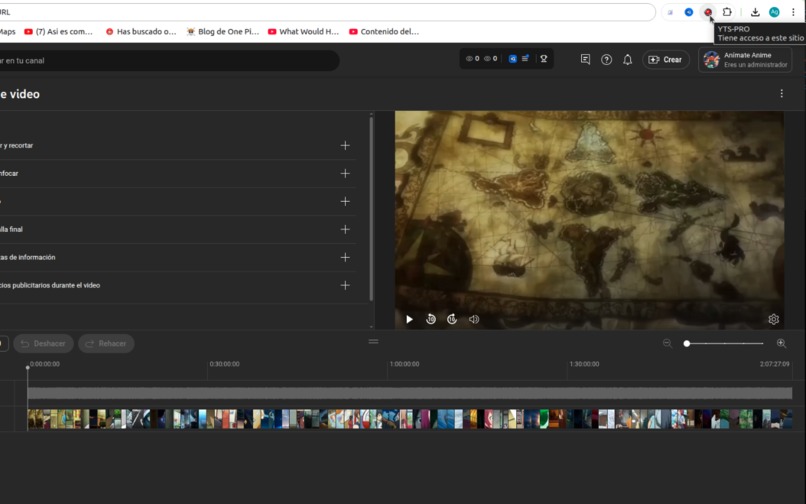The width and height of the screenshot is (806, 504).
Task: Play the video preview
Action: [409, 319]
